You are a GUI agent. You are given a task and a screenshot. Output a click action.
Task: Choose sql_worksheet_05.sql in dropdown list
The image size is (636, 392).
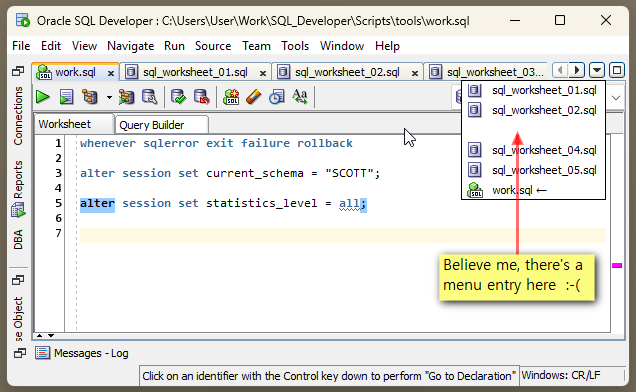point(533,170)
